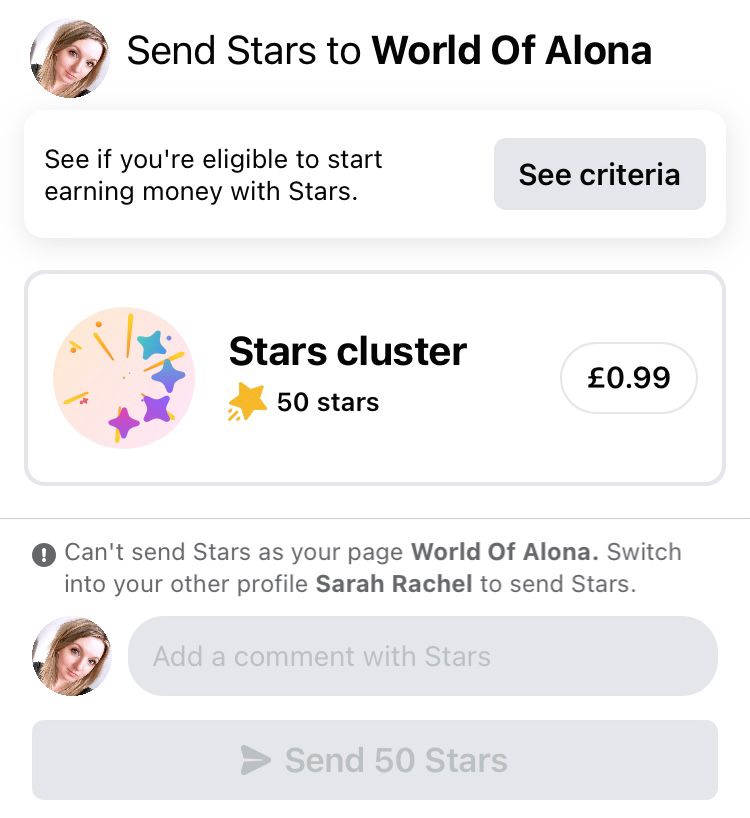Click the teal star in the cluster graphic

[x=152, y=344]
